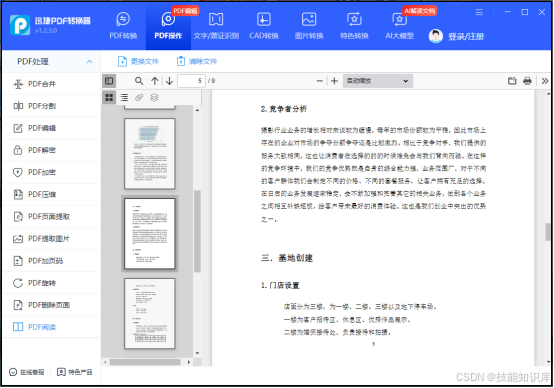Click the heading 1. 门店设置
554x388 pixels.
(280, 285)
